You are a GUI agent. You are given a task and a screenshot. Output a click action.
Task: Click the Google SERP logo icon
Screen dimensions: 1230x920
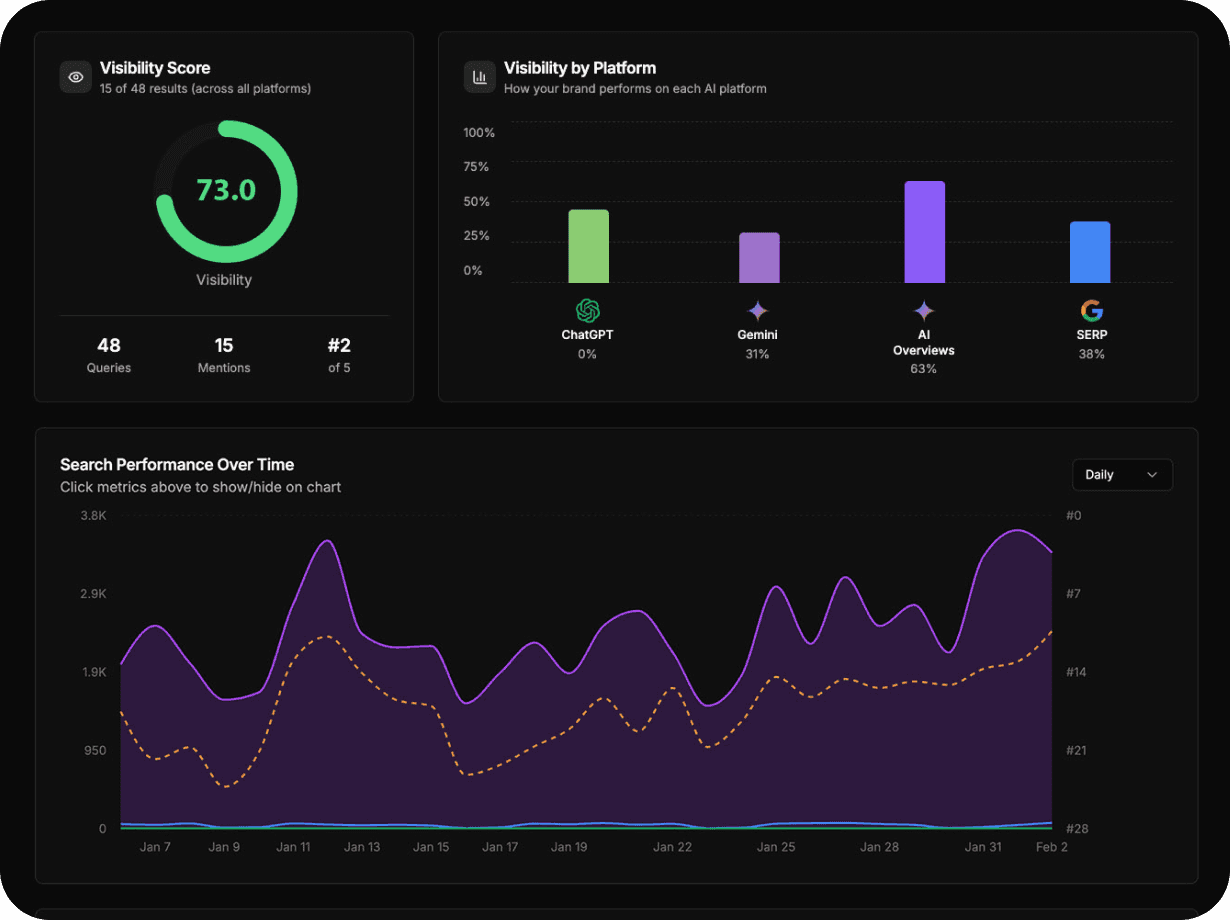click(1091, 311)
